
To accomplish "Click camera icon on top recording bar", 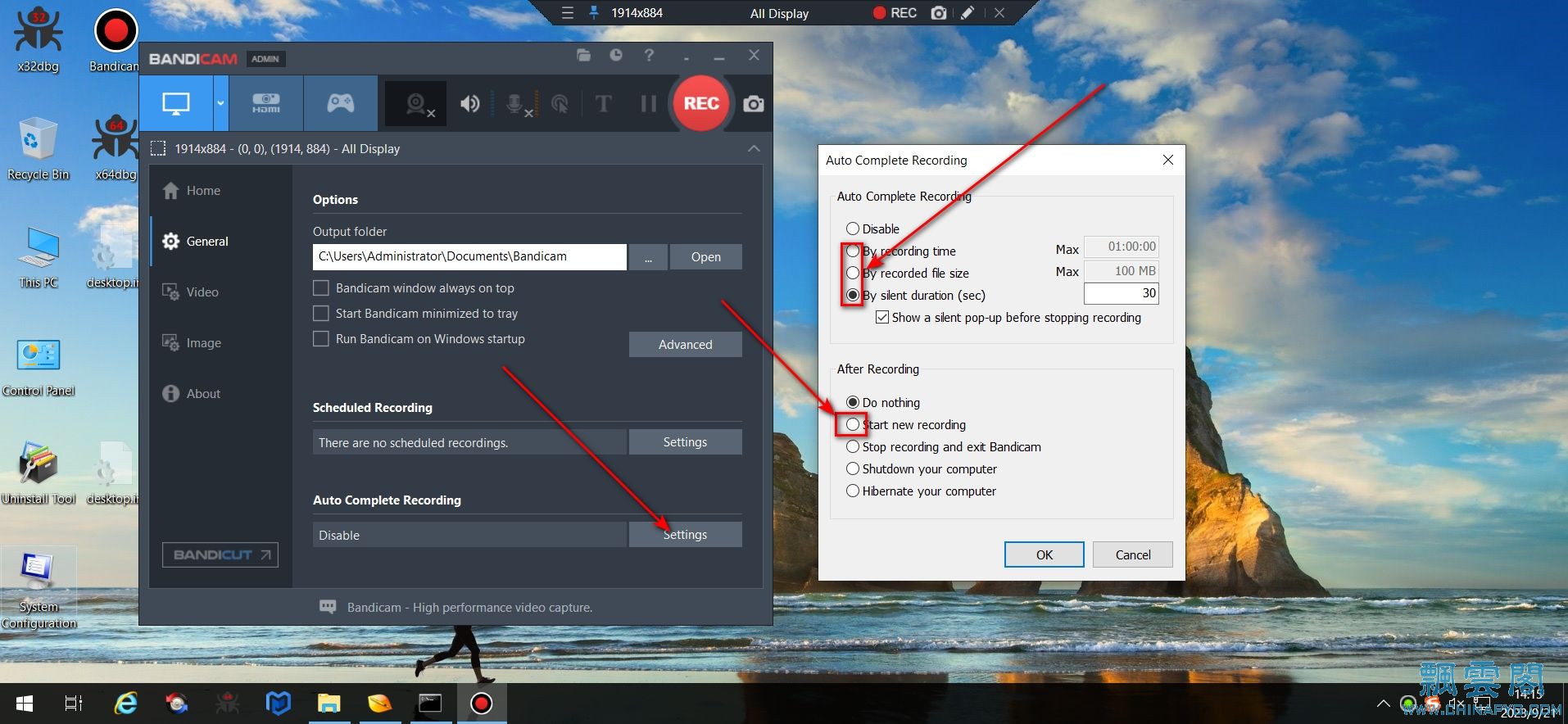I will (x=939, y=13).
